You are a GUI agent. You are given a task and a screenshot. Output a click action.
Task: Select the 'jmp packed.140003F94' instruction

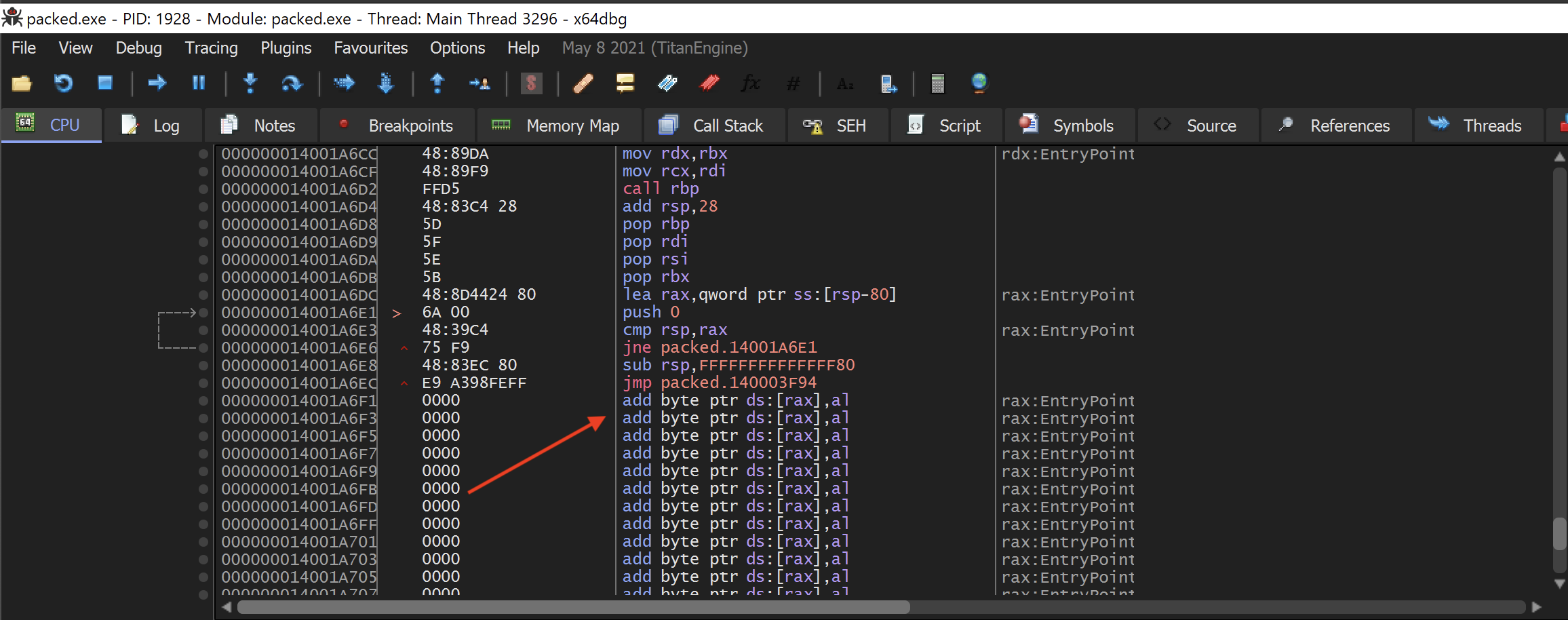pos(720,383)
